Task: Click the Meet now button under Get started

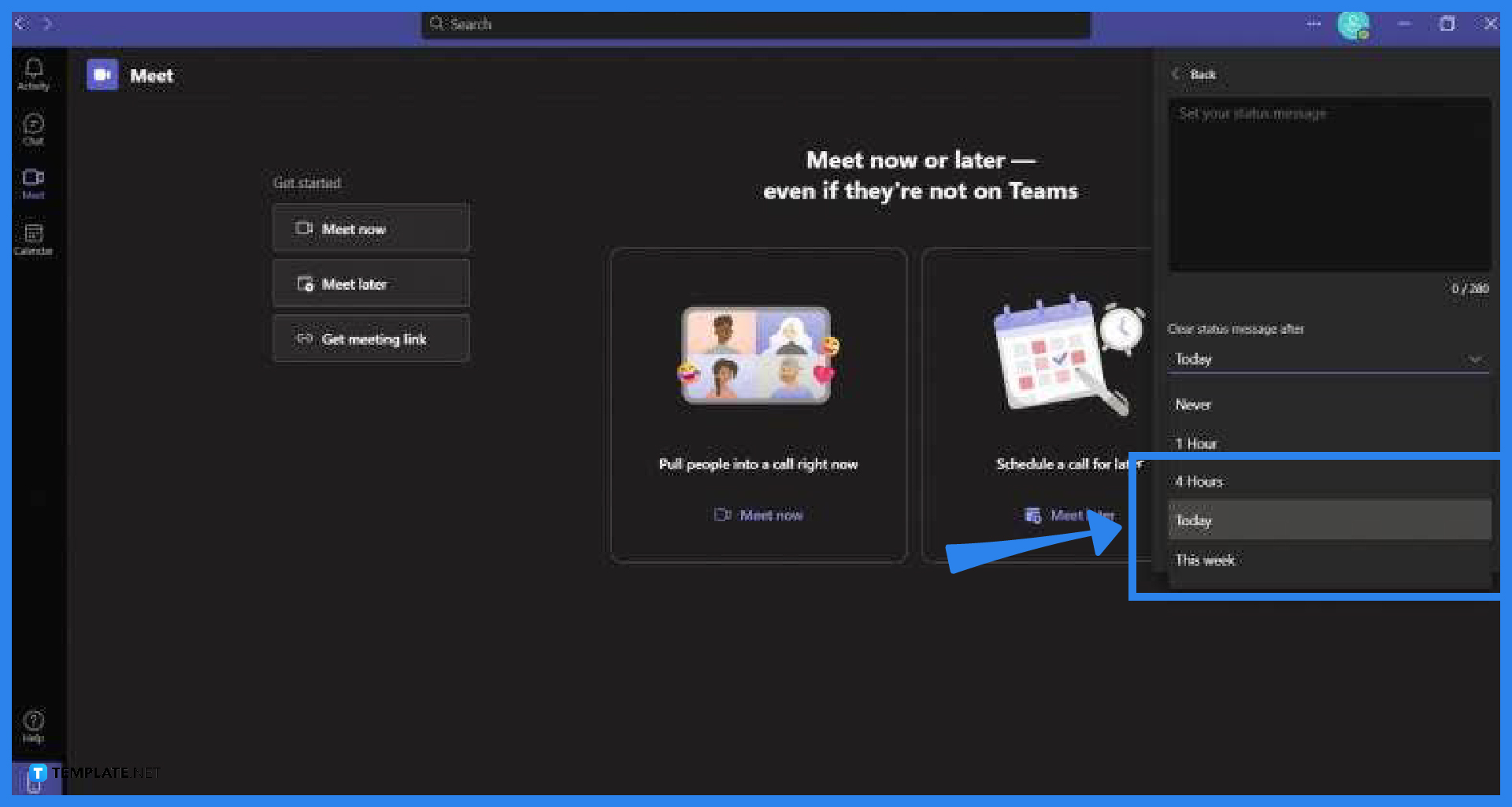Action: [370, 228]
